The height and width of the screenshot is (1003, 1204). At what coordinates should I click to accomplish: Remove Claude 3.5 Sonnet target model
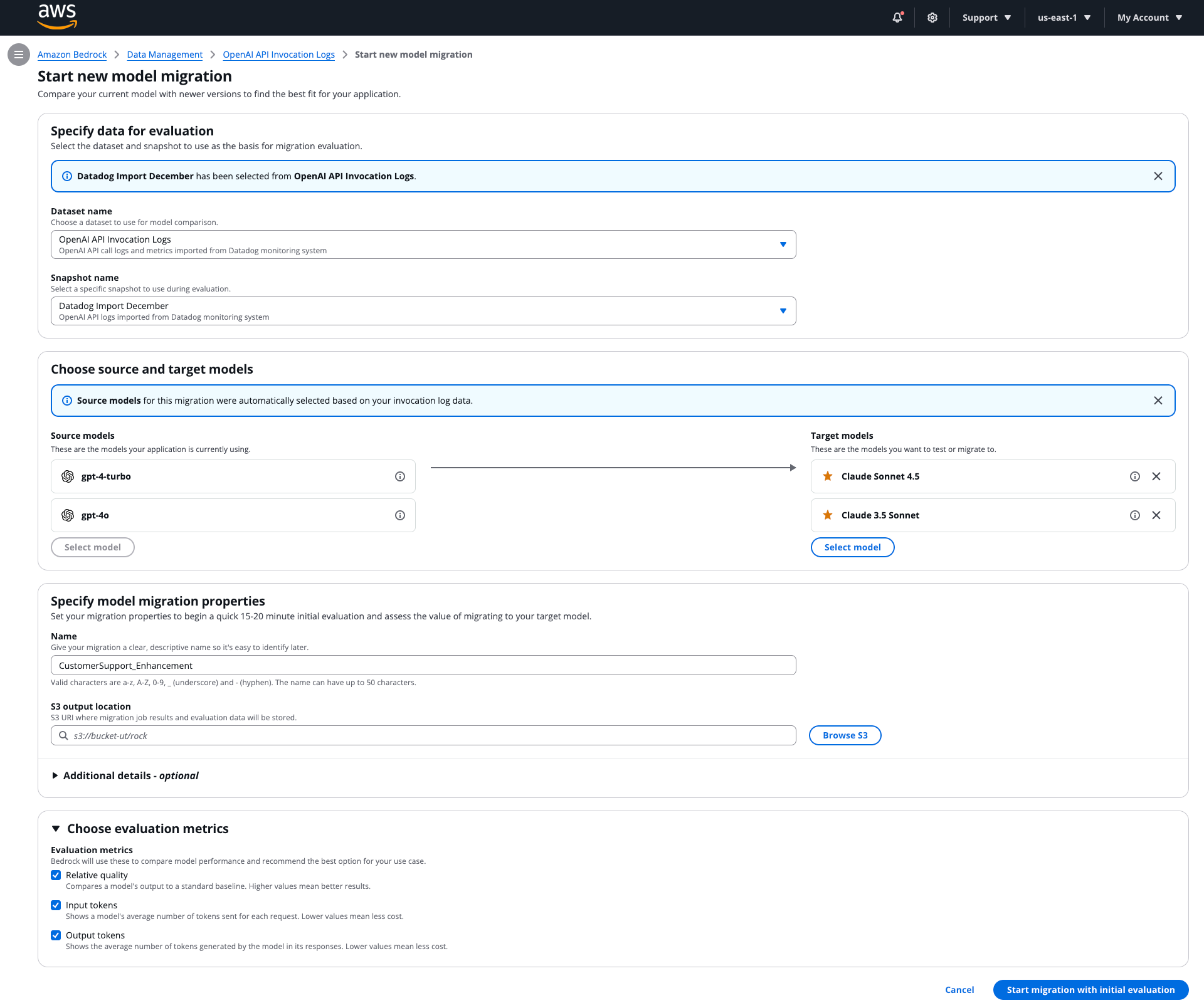[1156, 515]
